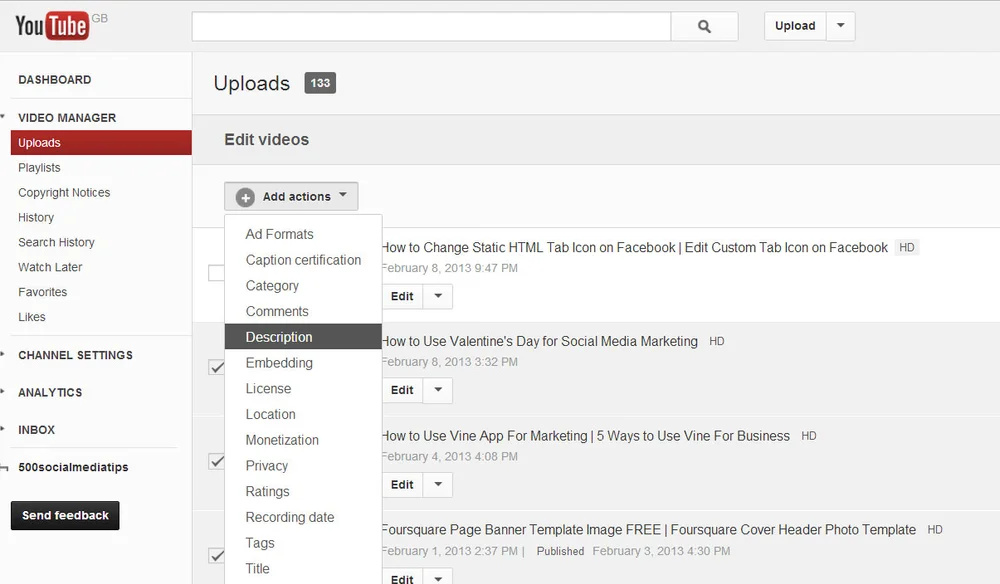Open the Valentine's Day for Social Media Marketing video
The image size is (1000, 584).
[540, 341]
